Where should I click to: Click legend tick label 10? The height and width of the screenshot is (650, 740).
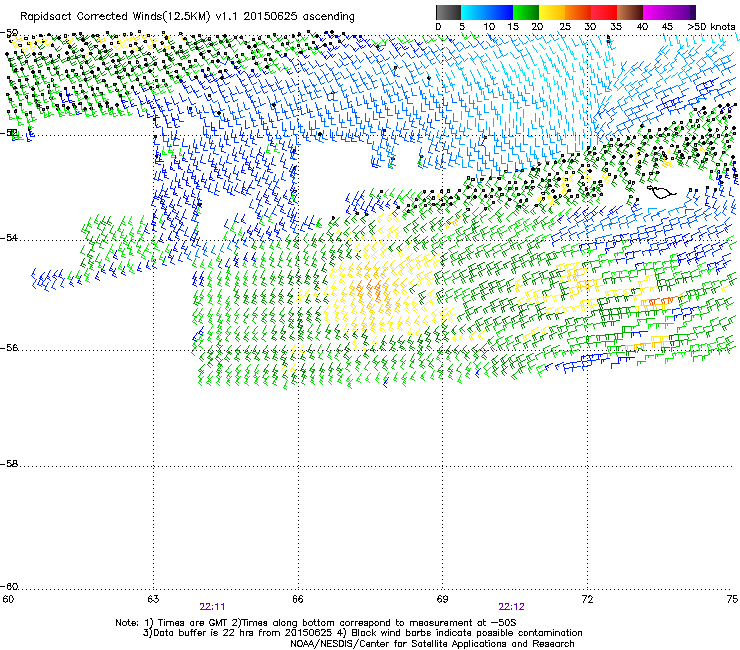[489, 27]
